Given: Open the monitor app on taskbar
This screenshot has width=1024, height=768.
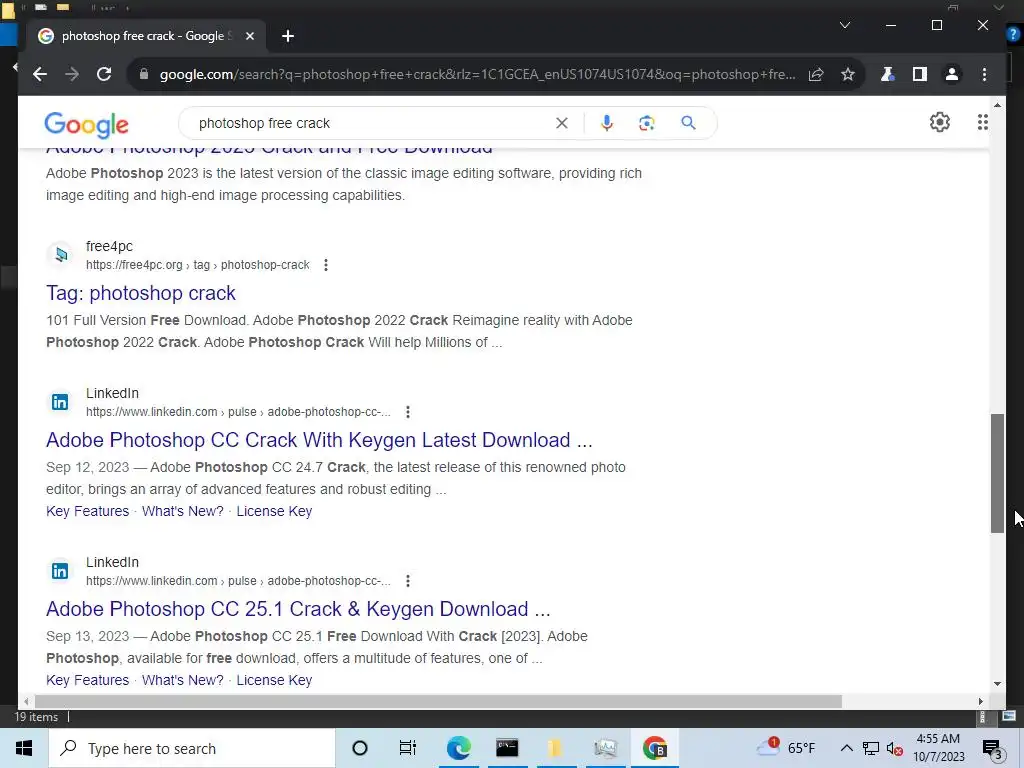Looking at the screenshot, I should pyautogui.click(x=605, y=748).
